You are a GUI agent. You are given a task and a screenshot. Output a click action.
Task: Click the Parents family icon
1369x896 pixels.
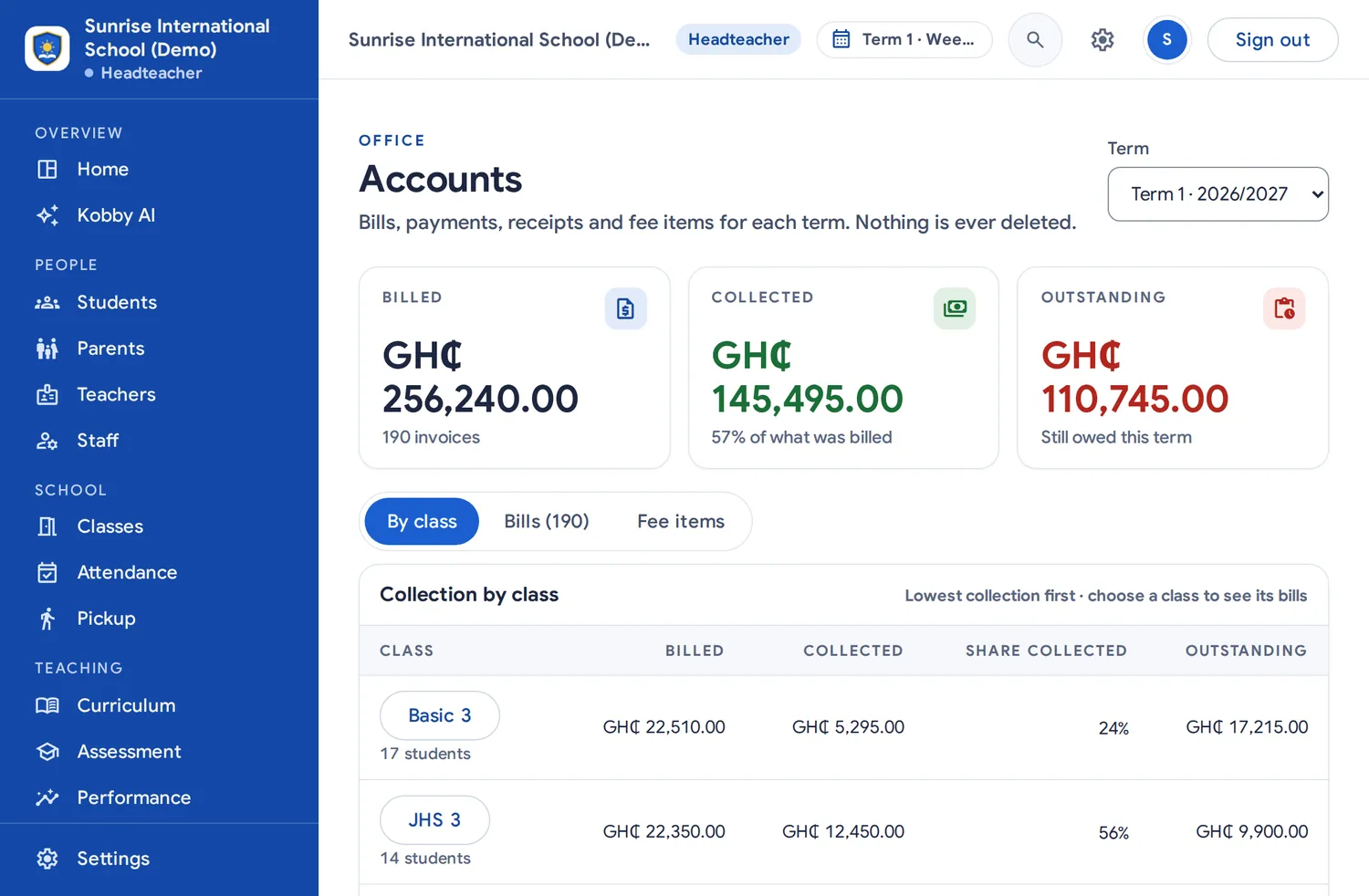coord(47,349)
